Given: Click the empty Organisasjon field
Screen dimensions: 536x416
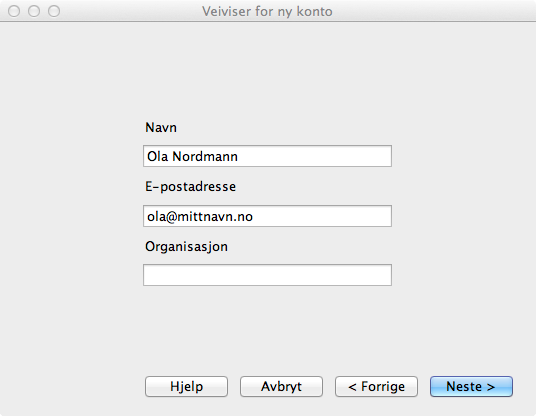Looking at the screenshot, I should pyautogui.click(x=267, y=275).
